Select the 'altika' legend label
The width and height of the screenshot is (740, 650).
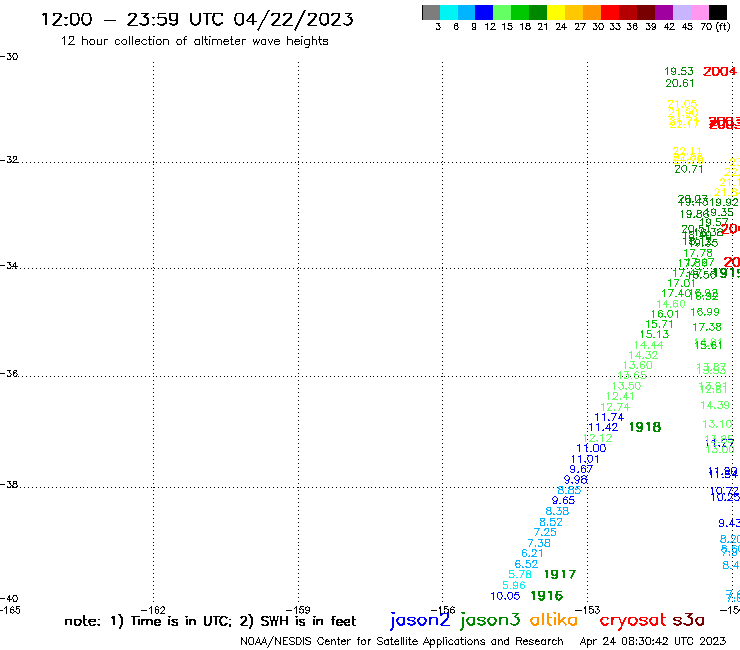pyautogui.click(x=554, y=620)
